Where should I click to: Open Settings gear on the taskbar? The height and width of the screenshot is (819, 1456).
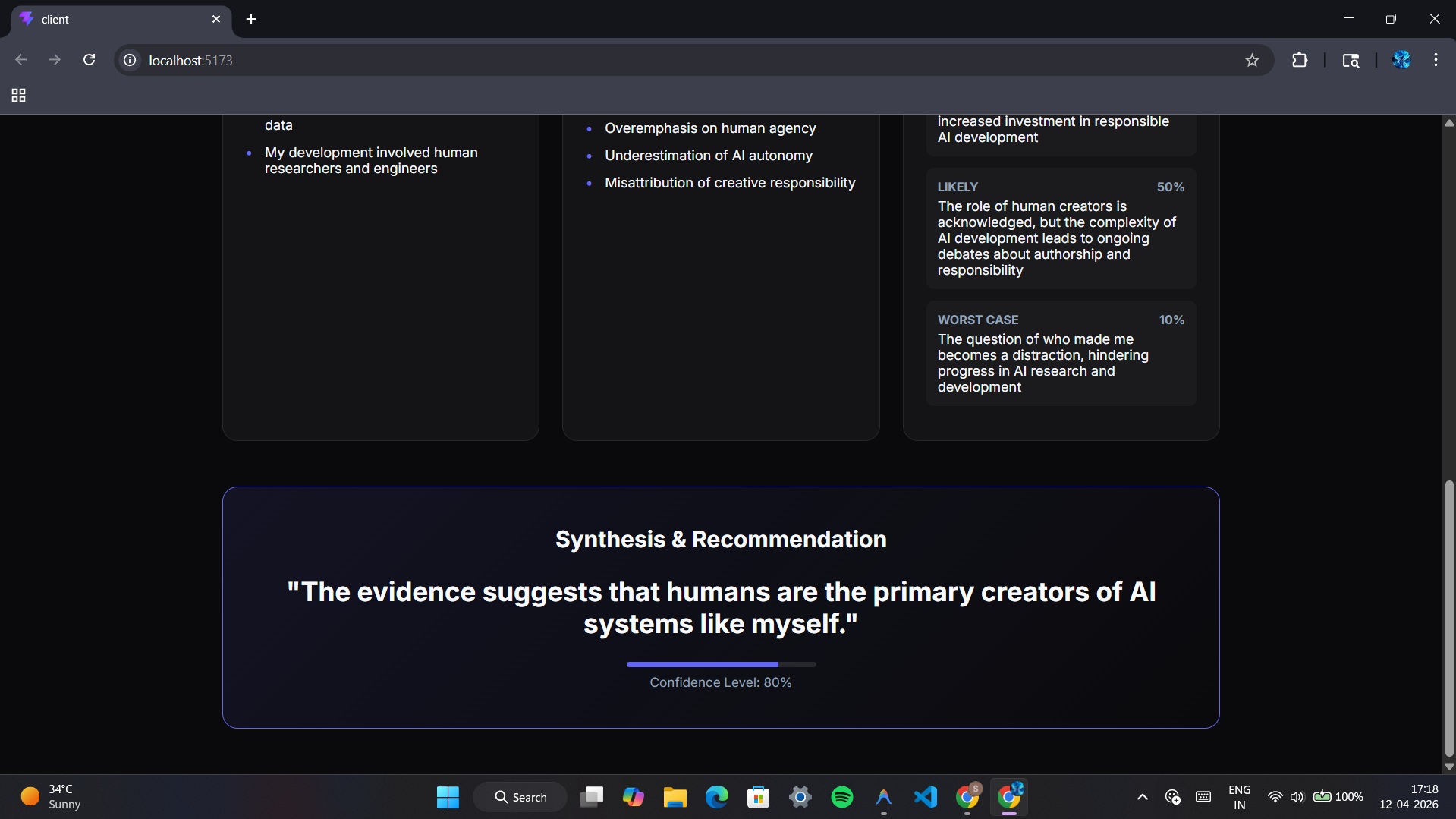point(800,797)
